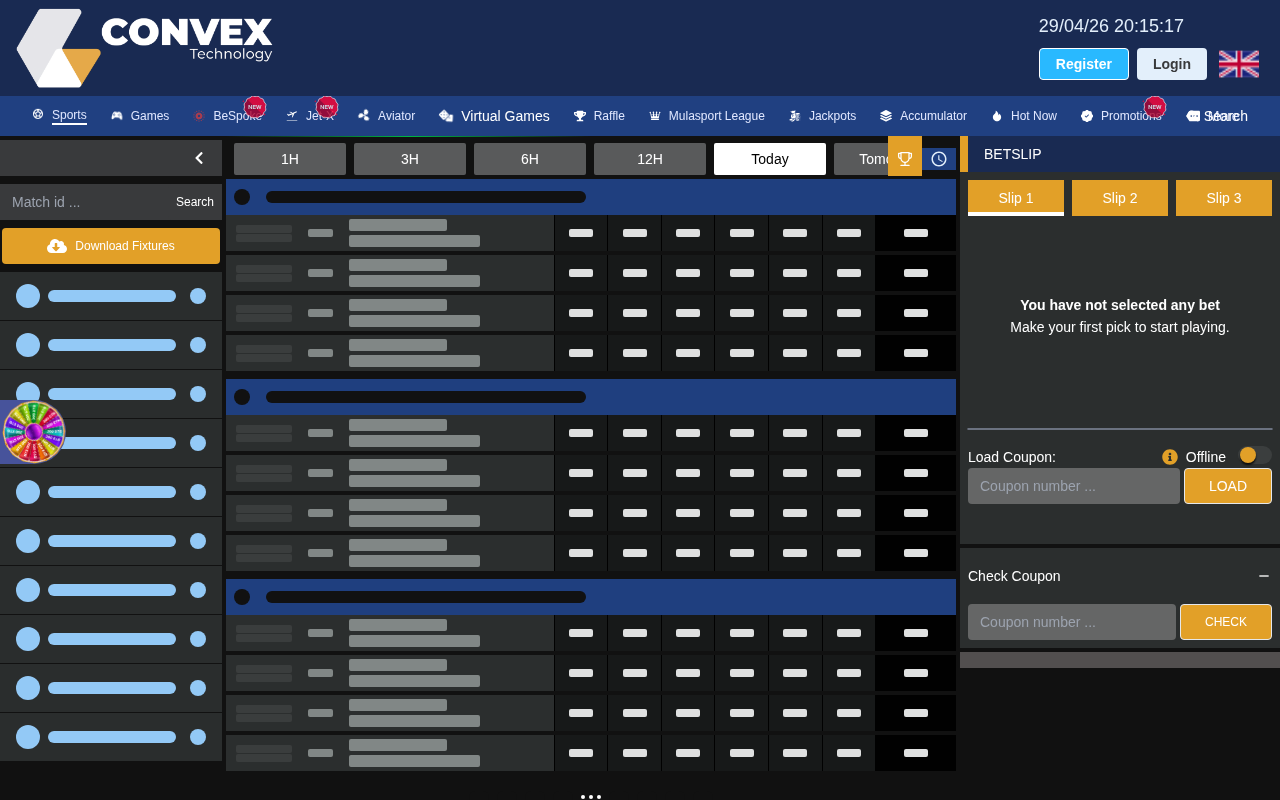The height and width of the screenshot is (800, 1280).
Task: Open Accumulator from the top navigation
Action: click(x=923, y=116)
